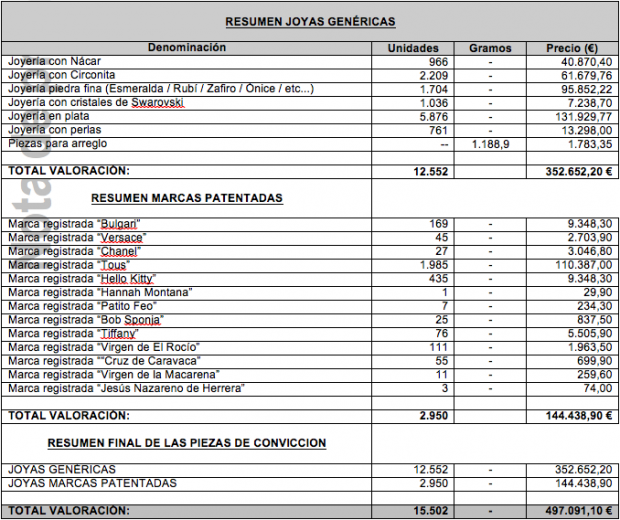
Task: Click the 'JOYAS MARCAS PATENTADAS' row label
Action: 93,483
